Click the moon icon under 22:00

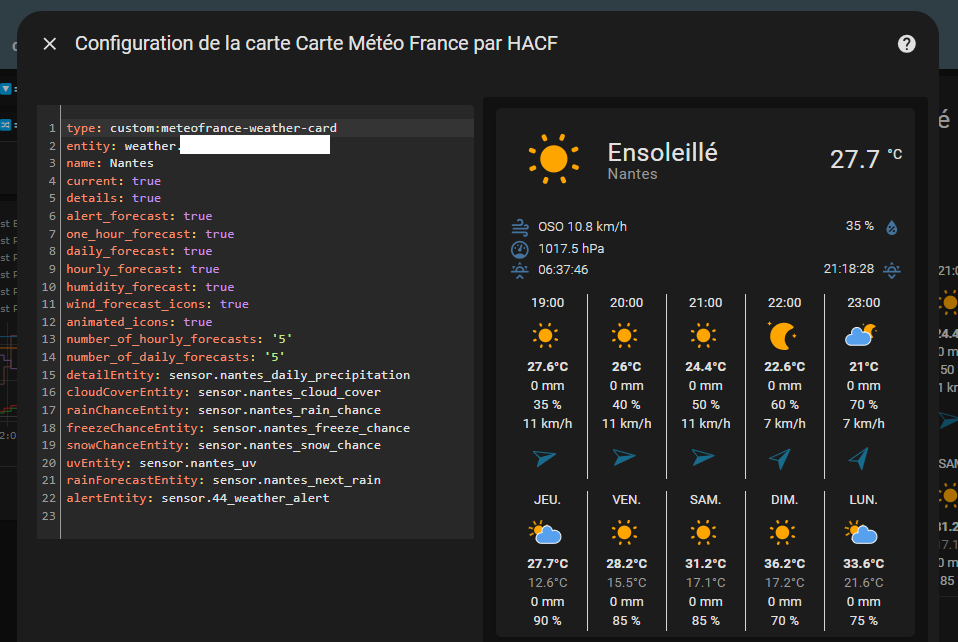click(783, 335)
